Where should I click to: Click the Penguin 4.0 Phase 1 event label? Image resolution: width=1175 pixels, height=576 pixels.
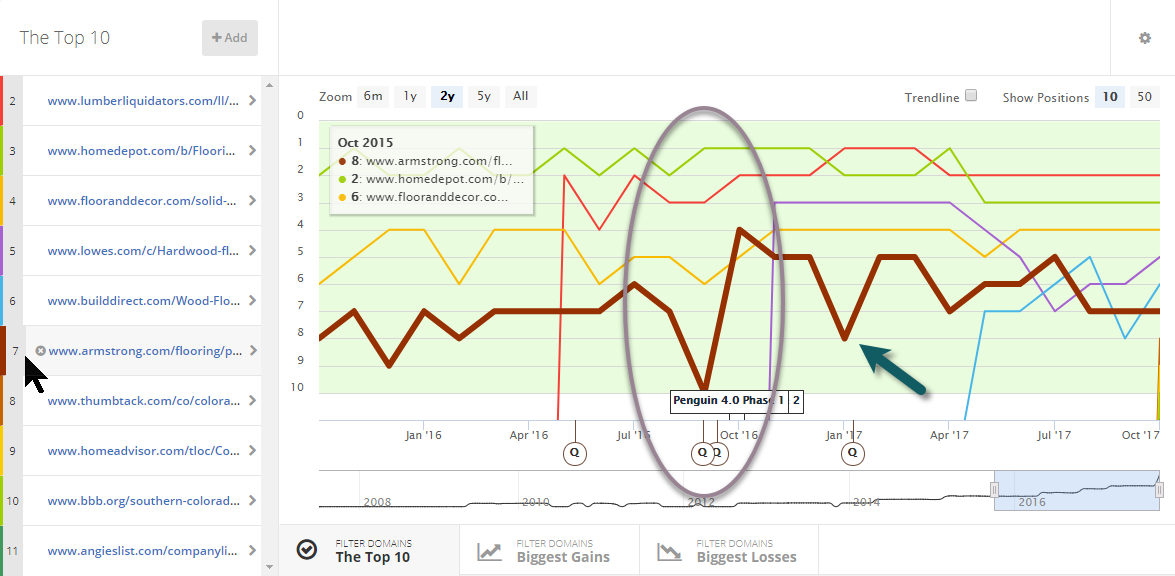point(728,401)
